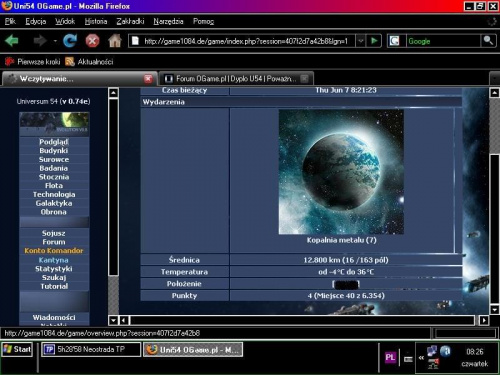Screen dimensions: 500x375
Task: Switch to Neostrada TP taskbar item
Action: [91, 349]
